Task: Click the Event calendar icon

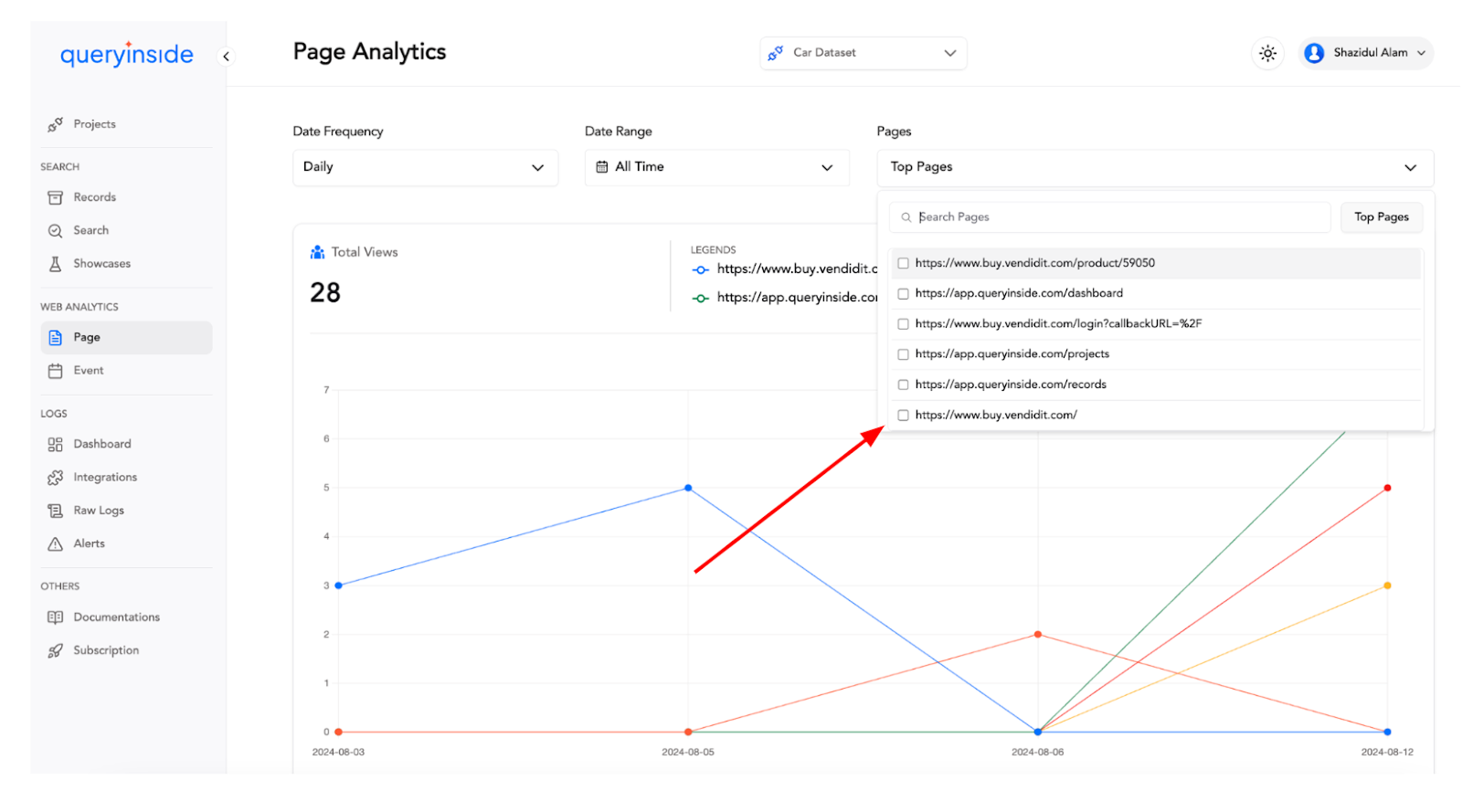Action: (x=56, y=371)
